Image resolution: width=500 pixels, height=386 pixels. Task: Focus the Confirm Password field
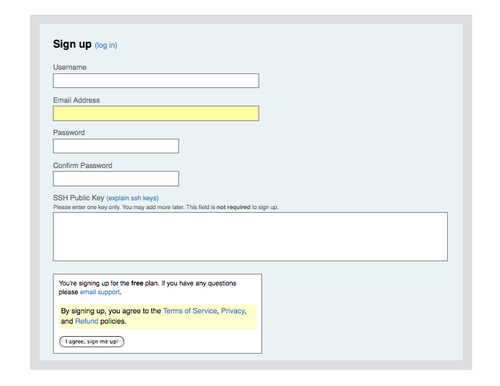point(116,179)
